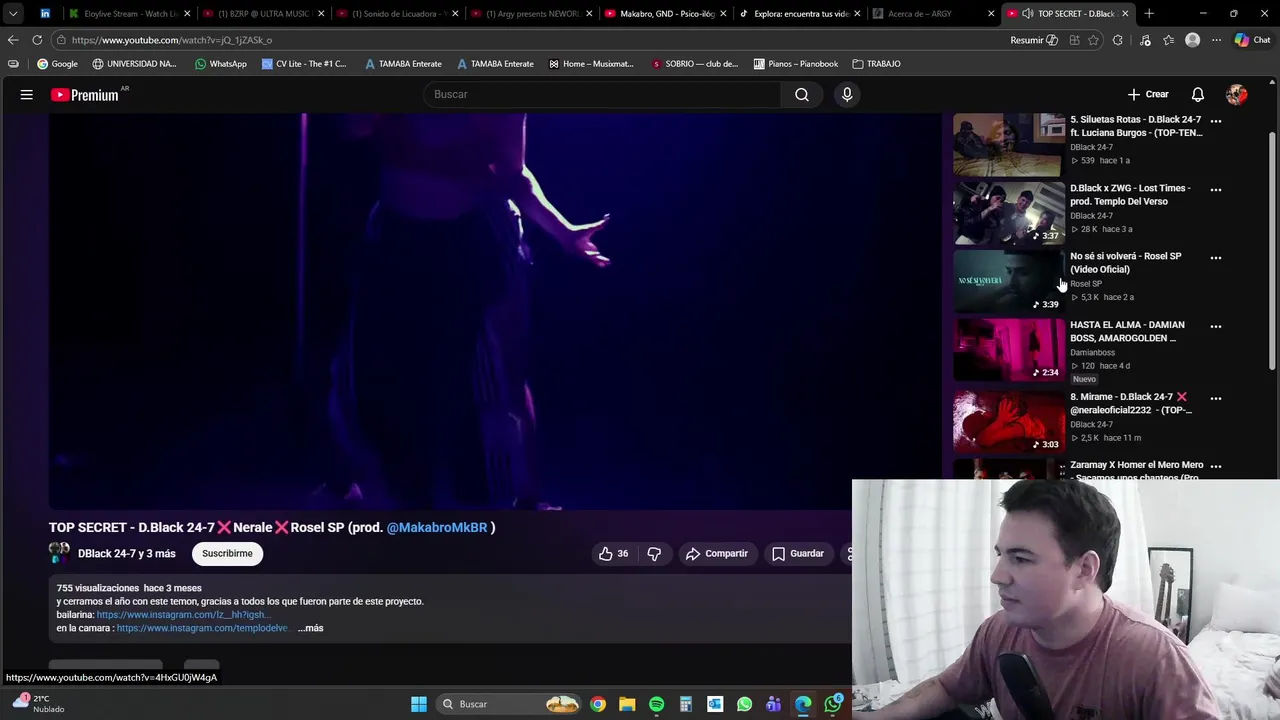Image resolution: width=1280 pixels, height=720 pixels.
Task: Open HASTA EL ALMA video thumbnail
Action: (x=1008, y=349)
